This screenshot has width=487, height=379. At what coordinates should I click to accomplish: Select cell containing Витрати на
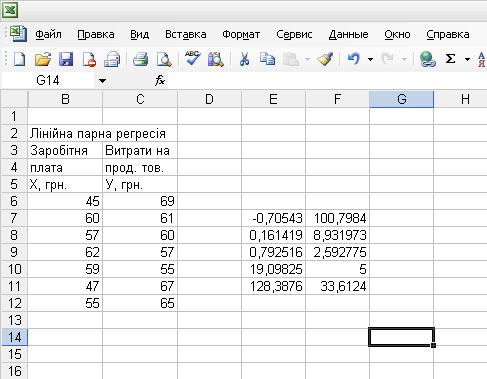(x=140, y=150)
